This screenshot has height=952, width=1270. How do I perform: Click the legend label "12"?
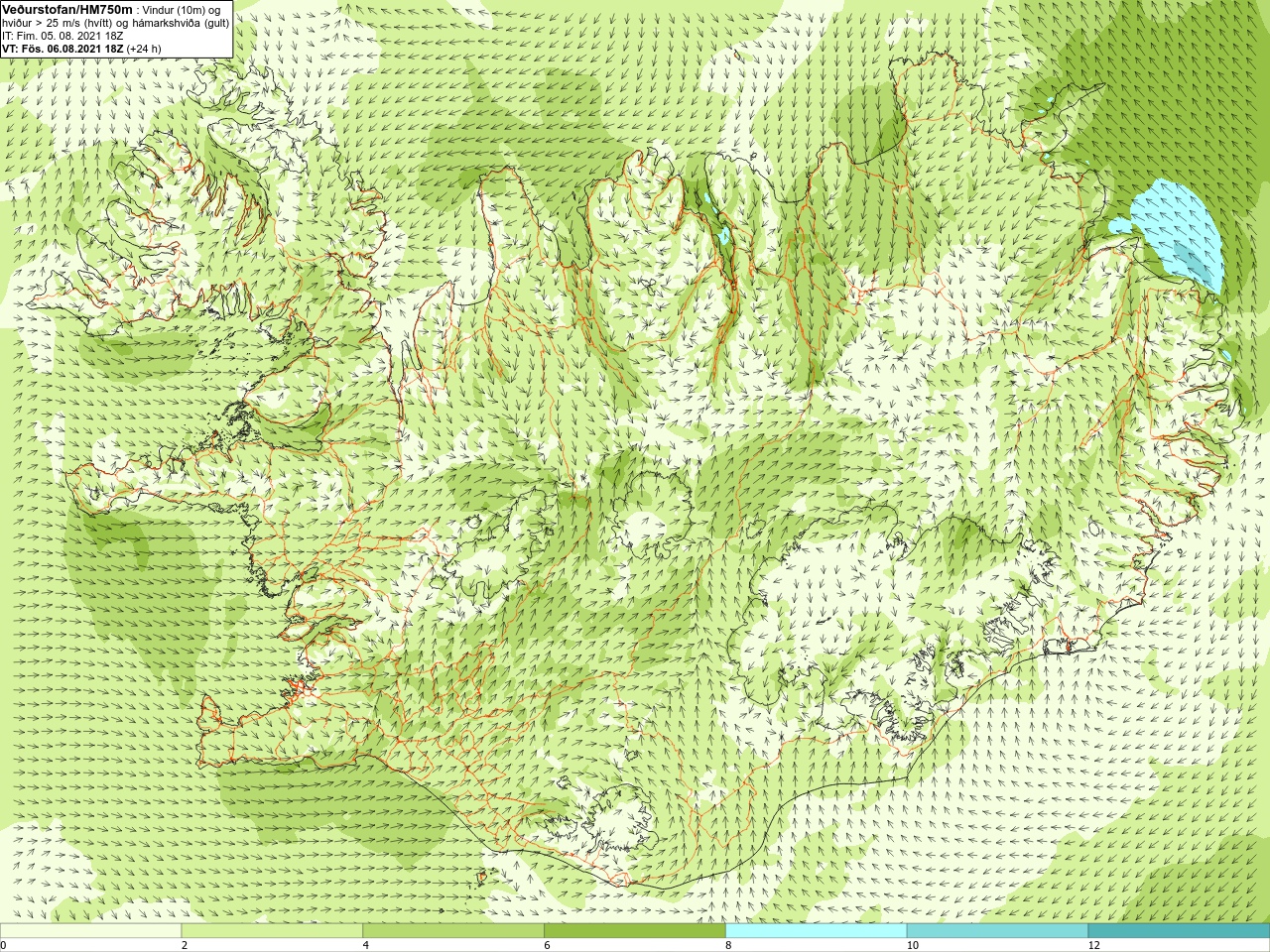(1094, 945)
